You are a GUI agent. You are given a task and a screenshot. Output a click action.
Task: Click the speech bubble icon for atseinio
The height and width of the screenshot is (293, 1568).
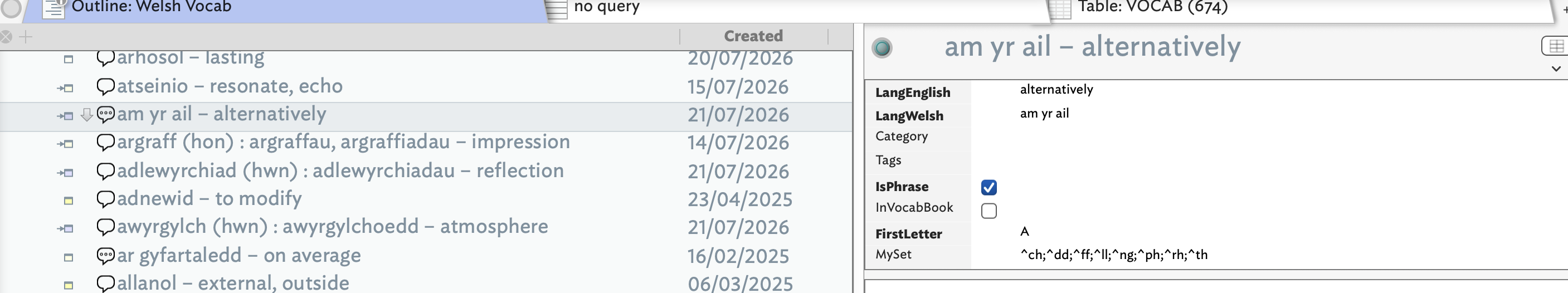point(105,86)
